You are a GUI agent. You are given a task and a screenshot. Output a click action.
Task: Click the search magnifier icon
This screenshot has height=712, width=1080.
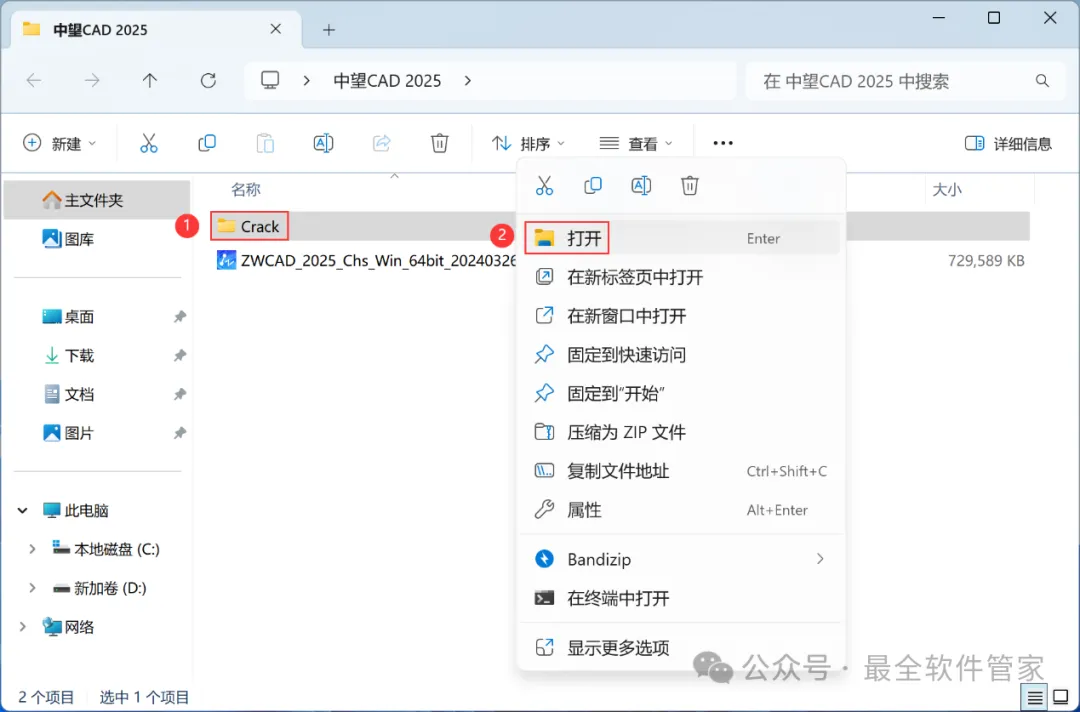point(1042,81)
